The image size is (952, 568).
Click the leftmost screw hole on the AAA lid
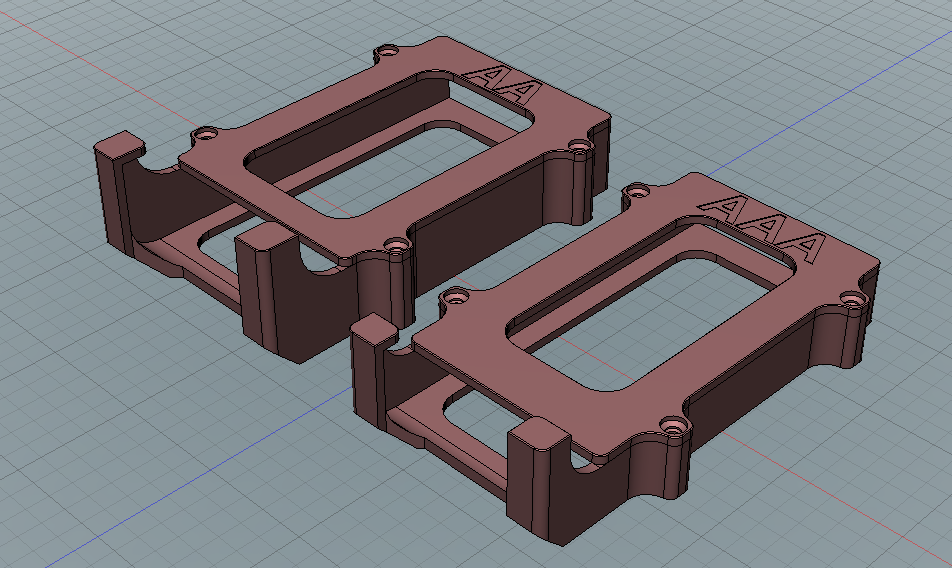click(459, 296)
